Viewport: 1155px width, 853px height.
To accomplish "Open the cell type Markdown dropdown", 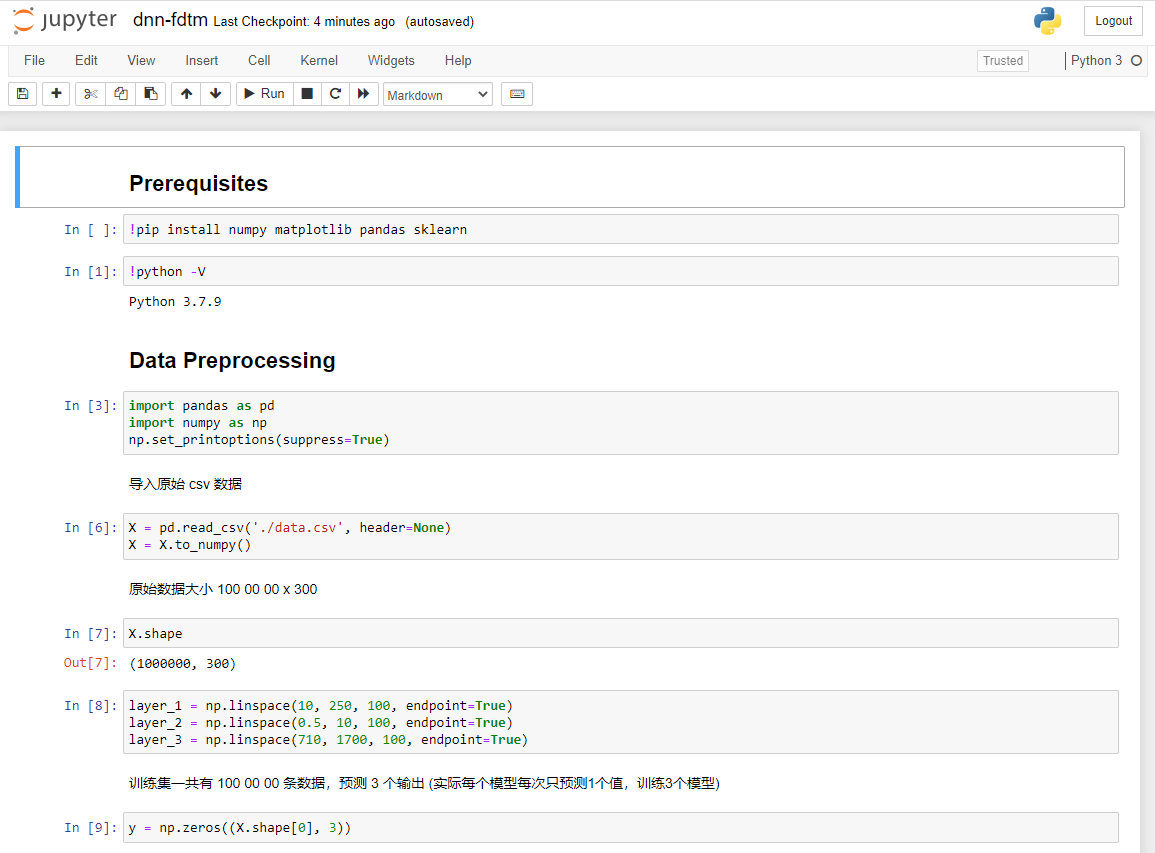I will click(x=438, y=95).
